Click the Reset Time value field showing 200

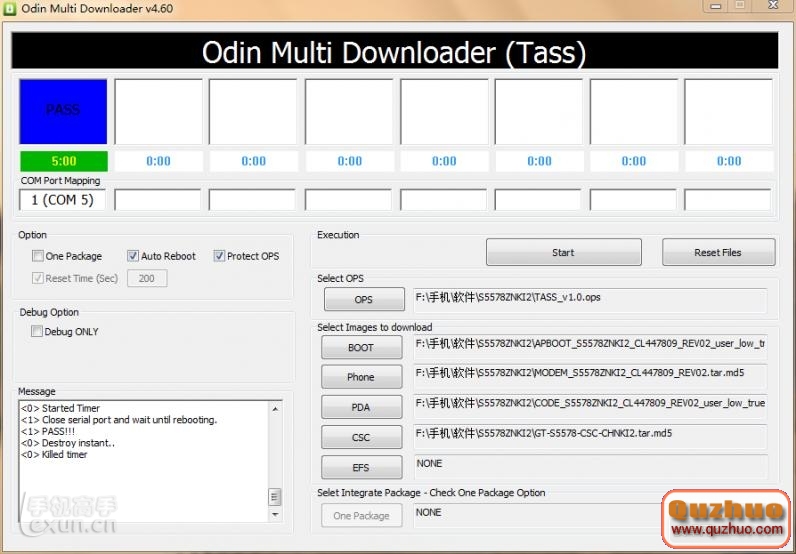[x=147, y=278]
